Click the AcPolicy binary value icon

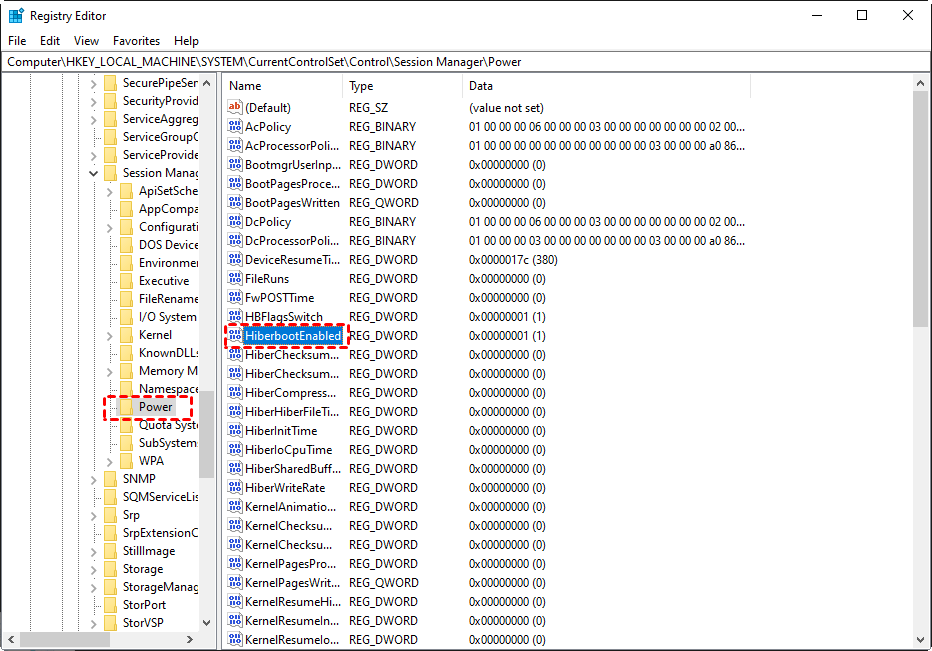tap(235, 127)
